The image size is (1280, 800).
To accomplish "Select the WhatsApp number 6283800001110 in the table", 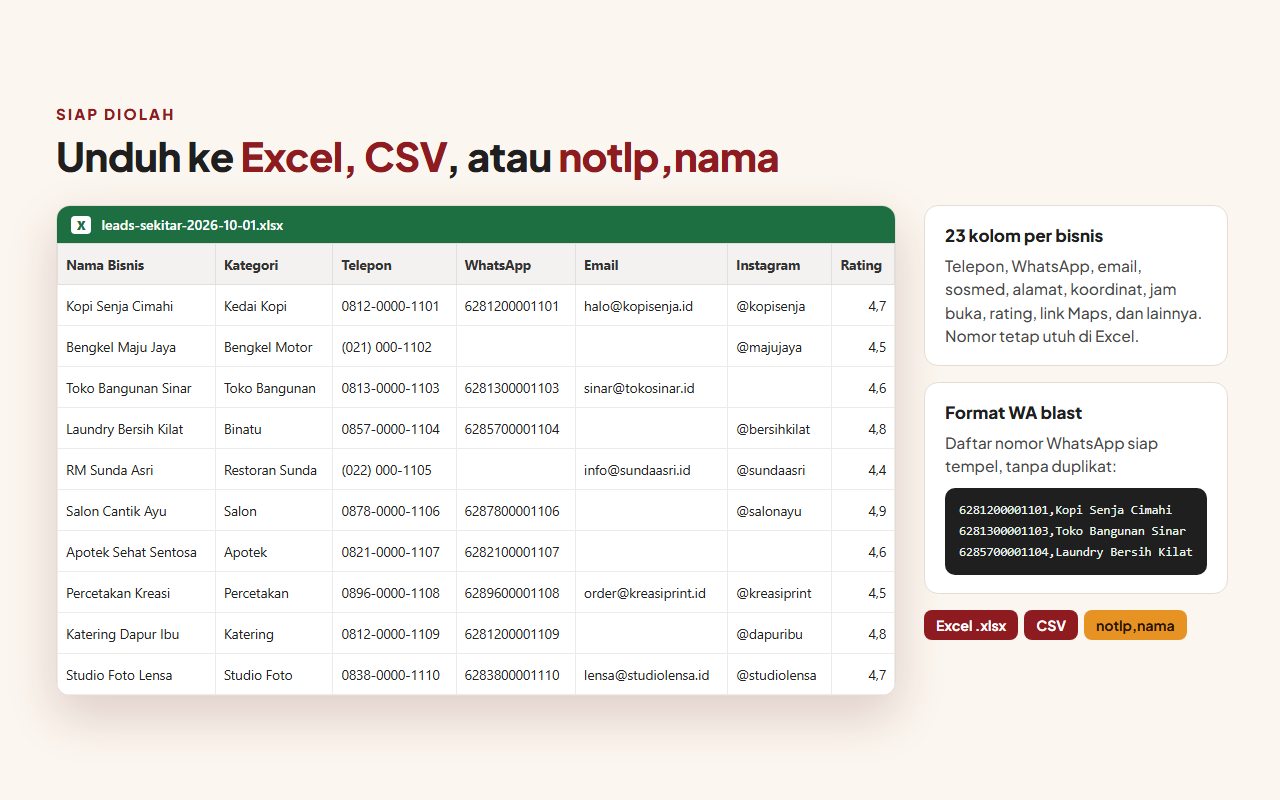I will [x=512, y=675].
